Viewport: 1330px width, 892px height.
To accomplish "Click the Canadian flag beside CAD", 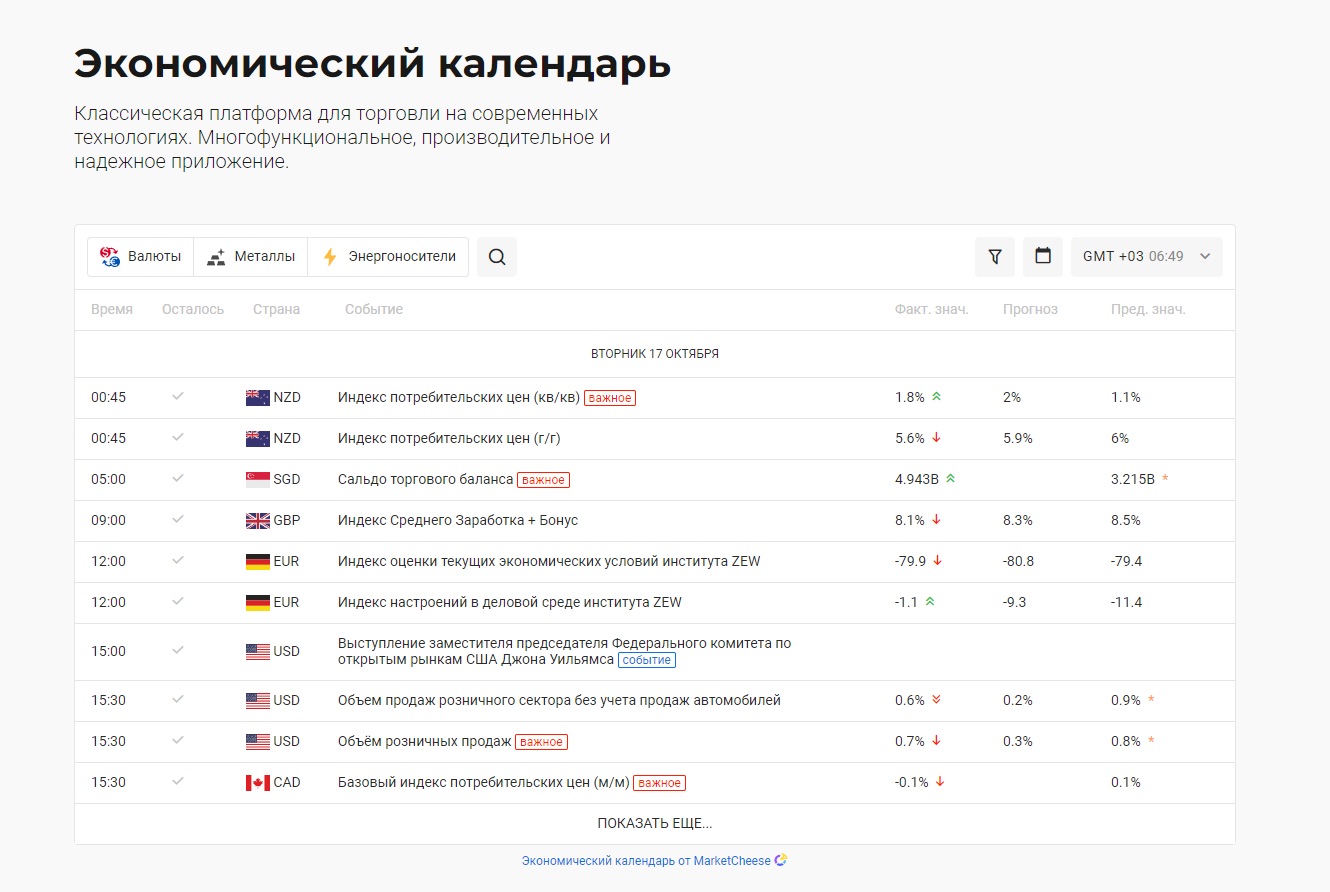I will [257, 783].
